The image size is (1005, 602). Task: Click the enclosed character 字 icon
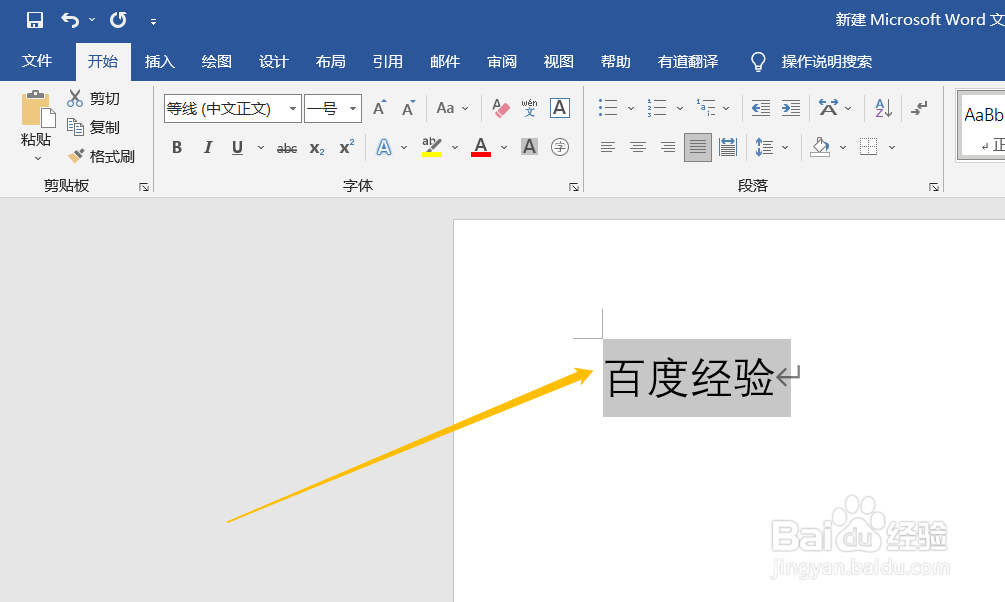pos(560,147)
